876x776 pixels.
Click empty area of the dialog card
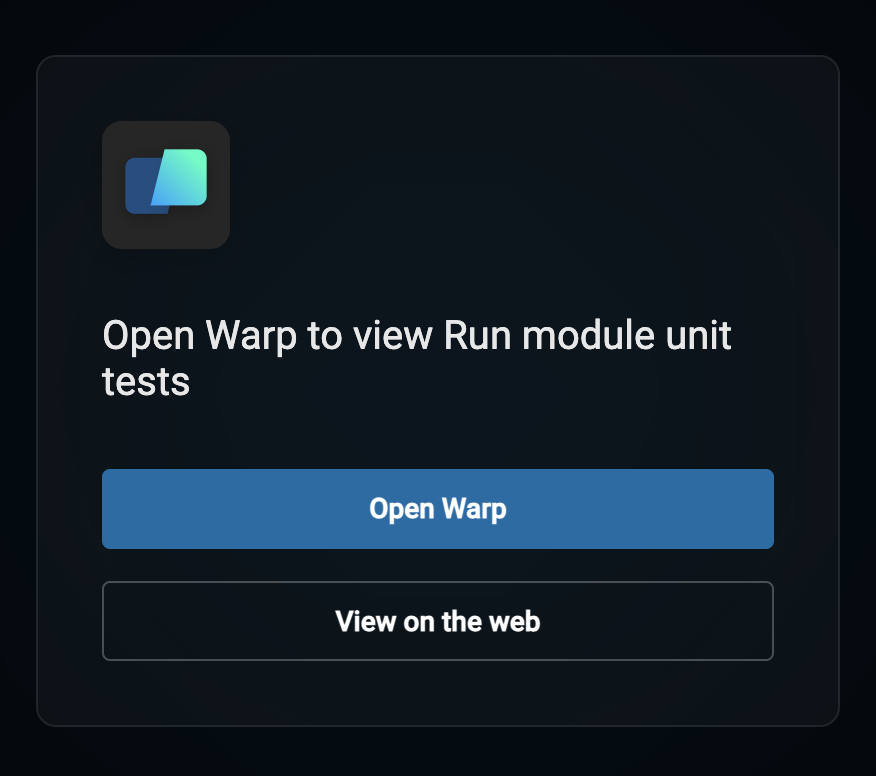pyautogui.click(x=503, y=184)
